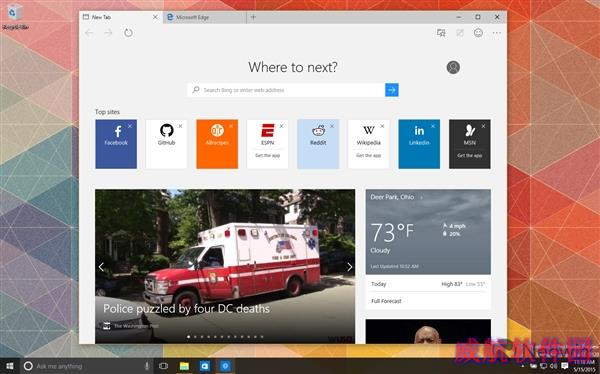Open the Full Forecast link
600x374 pixels.
coord(386,301)
